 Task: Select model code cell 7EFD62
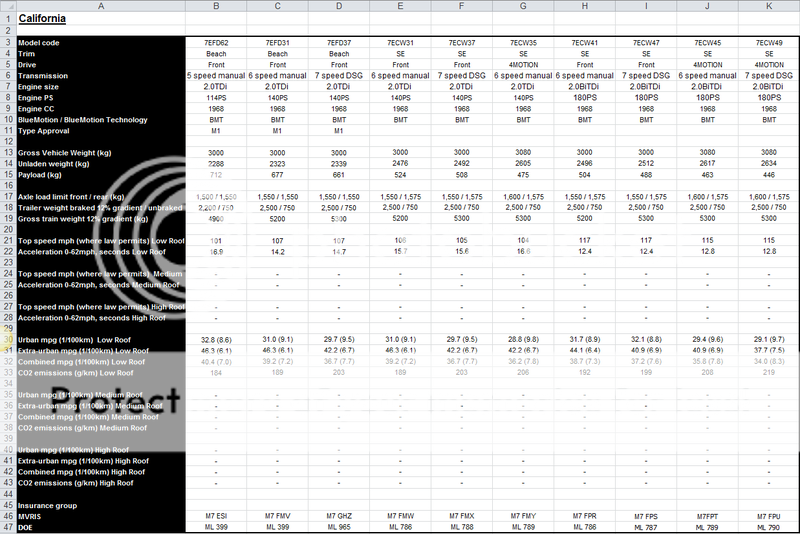[216, 43]
